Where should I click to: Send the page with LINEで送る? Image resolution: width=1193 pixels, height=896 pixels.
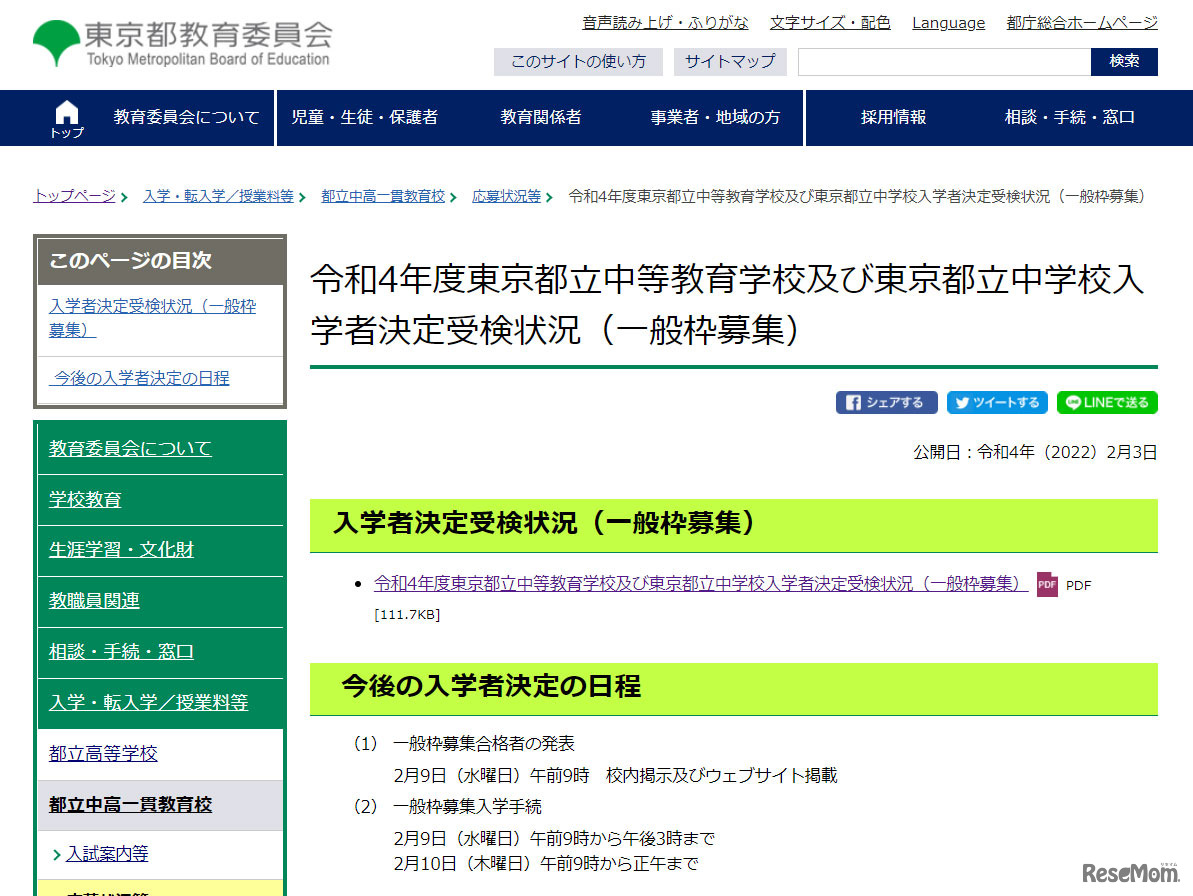click(x=1107, y=403)
